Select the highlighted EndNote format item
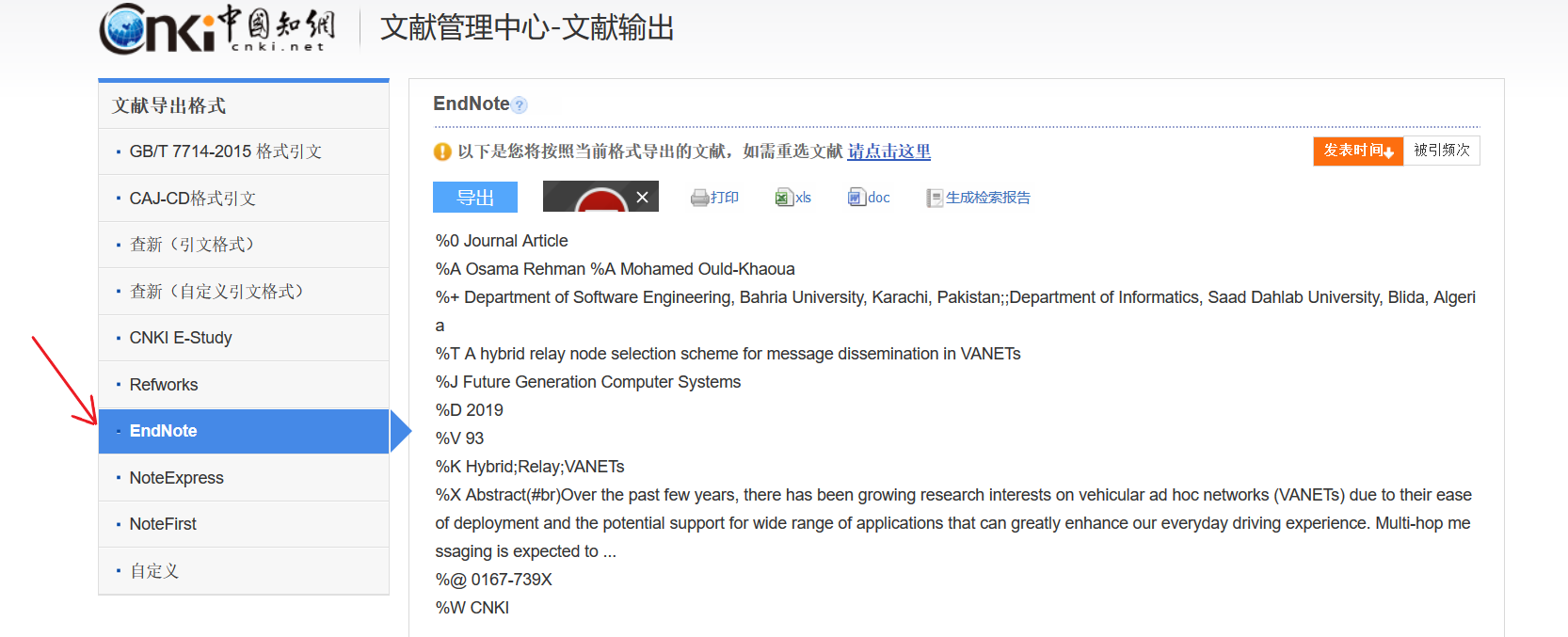This screenshot has height=637, width=1568. [x=244, y=431]
